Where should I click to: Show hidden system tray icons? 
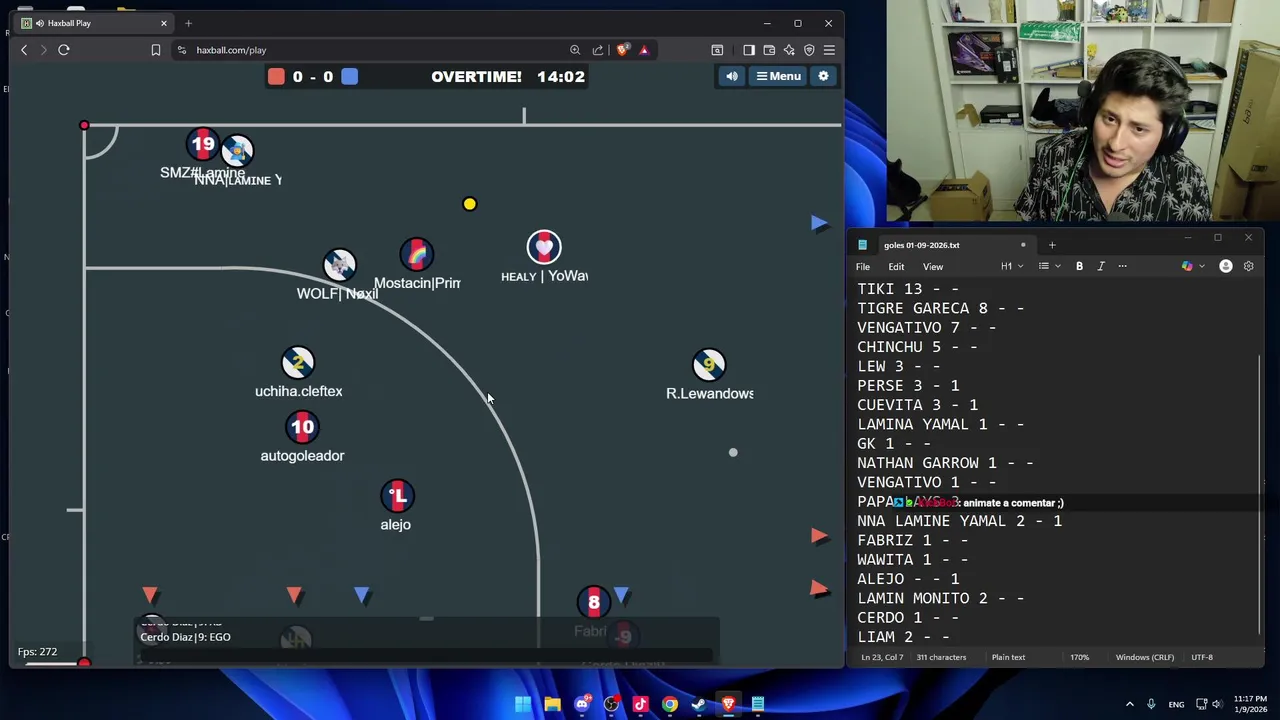click(1130, 704)
